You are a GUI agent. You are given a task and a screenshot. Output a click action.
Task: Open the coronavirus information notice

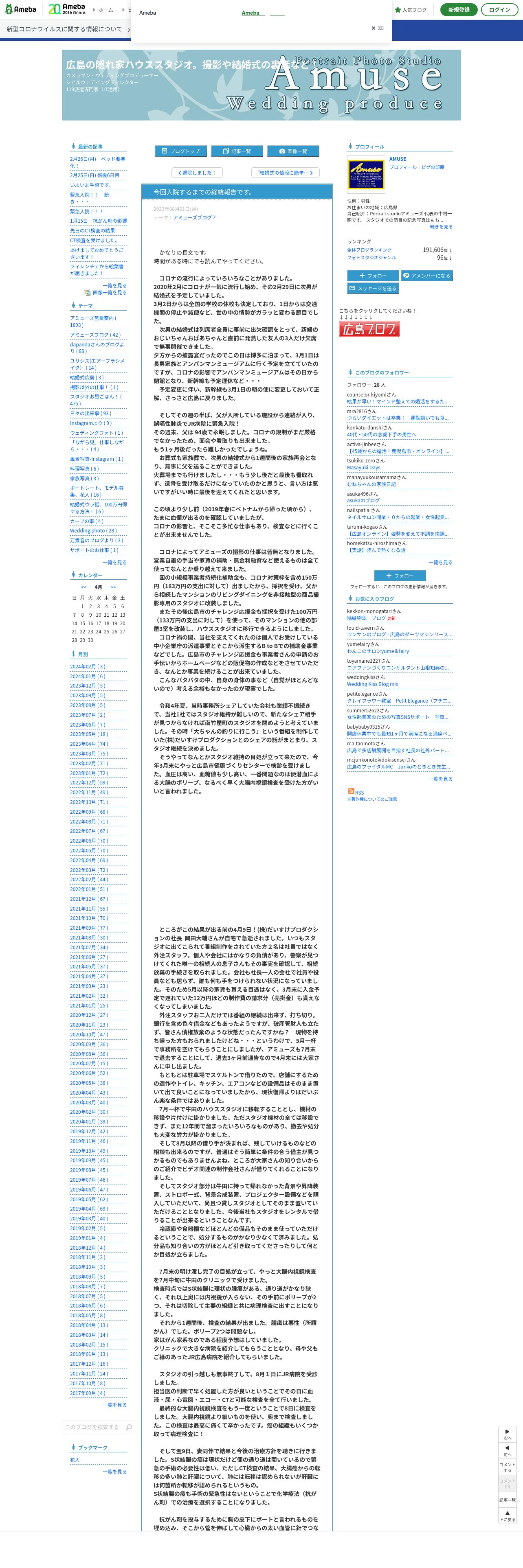68,28
